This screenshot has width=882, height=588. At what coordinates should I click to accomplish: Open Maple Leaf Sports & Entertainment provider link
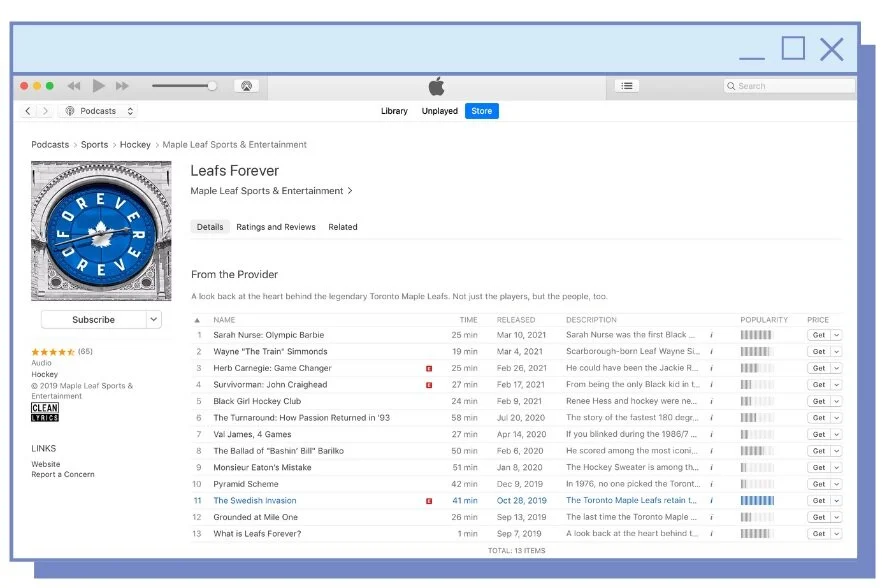click(271, 191)
